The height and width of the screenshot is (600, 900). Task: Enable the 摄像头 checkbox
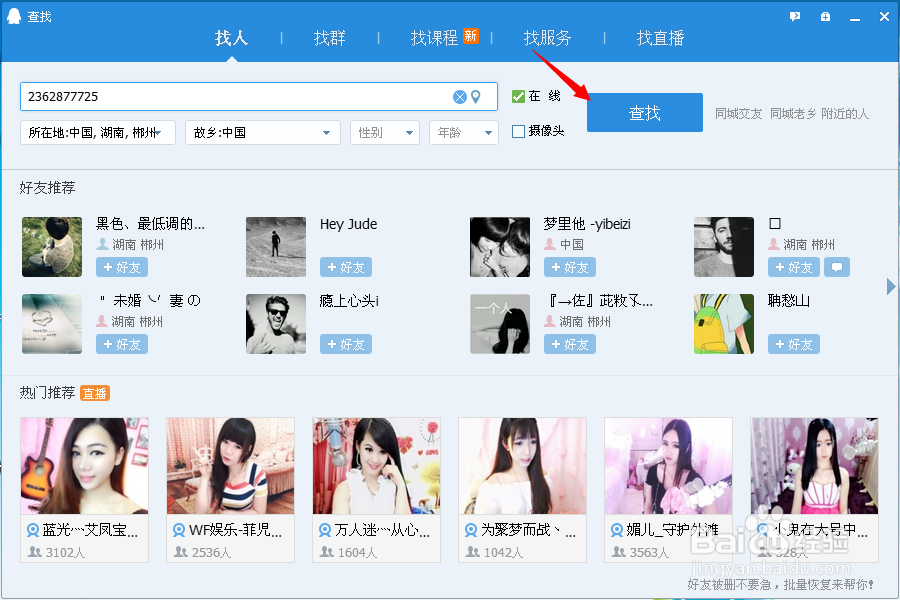coord(517,130)
